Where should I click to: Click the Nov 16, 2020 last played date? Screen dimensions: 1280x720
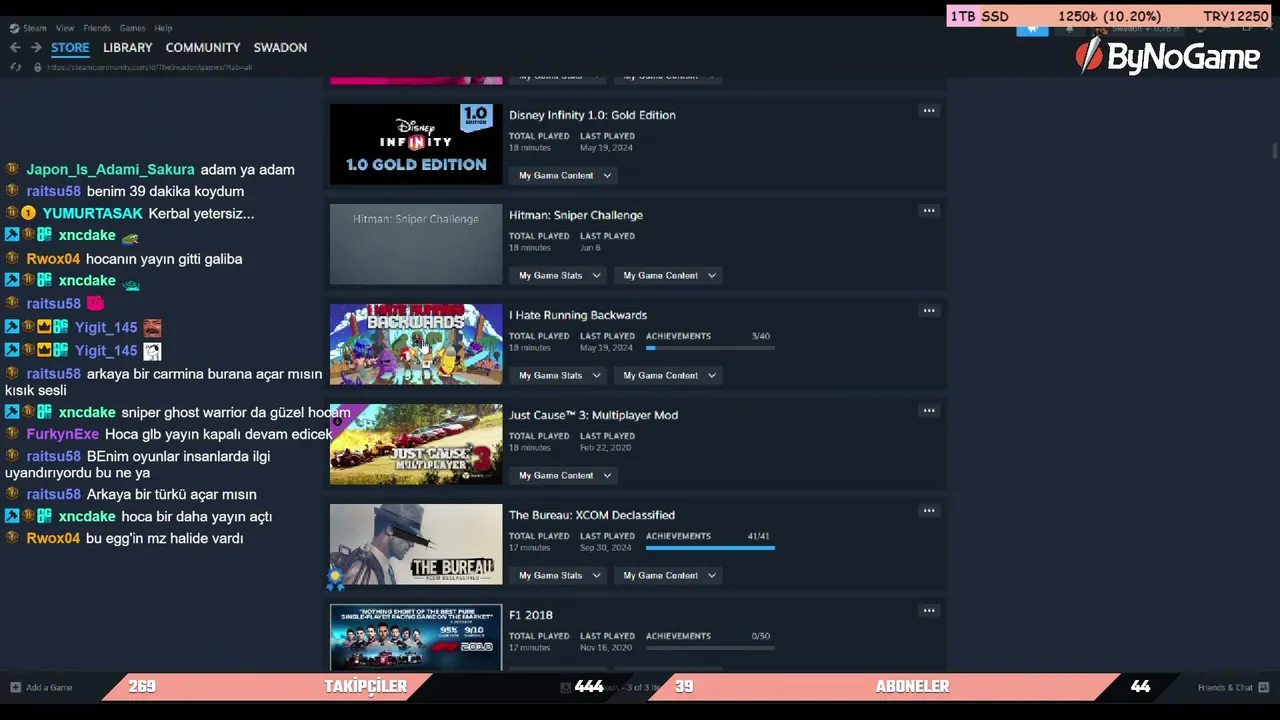coord(606,648)
